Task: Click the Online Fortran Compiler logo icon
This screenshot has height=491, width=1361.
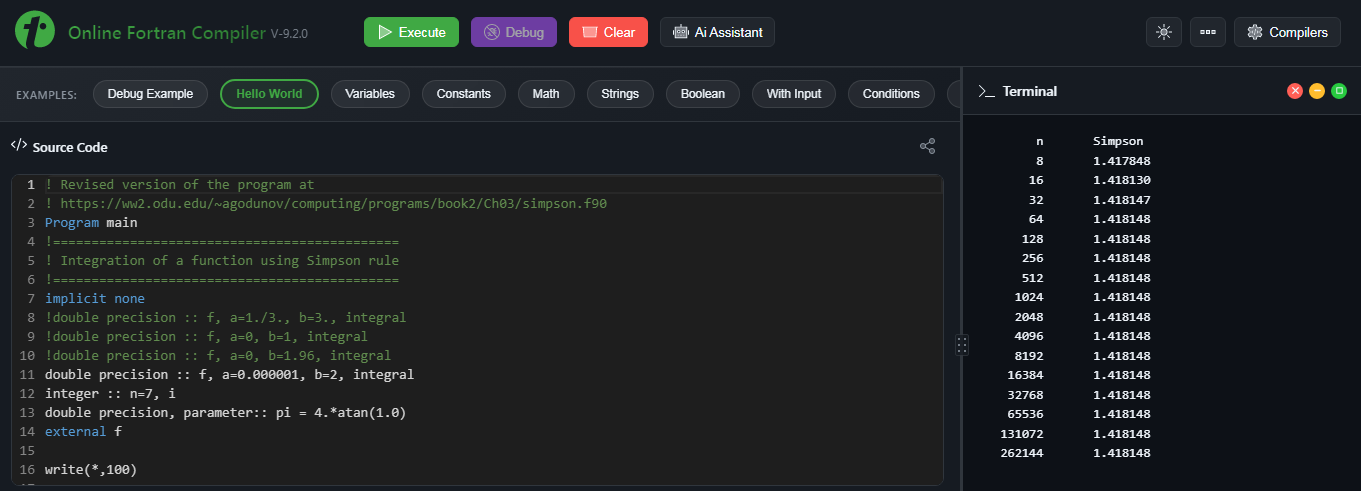Action: (35, 32)
